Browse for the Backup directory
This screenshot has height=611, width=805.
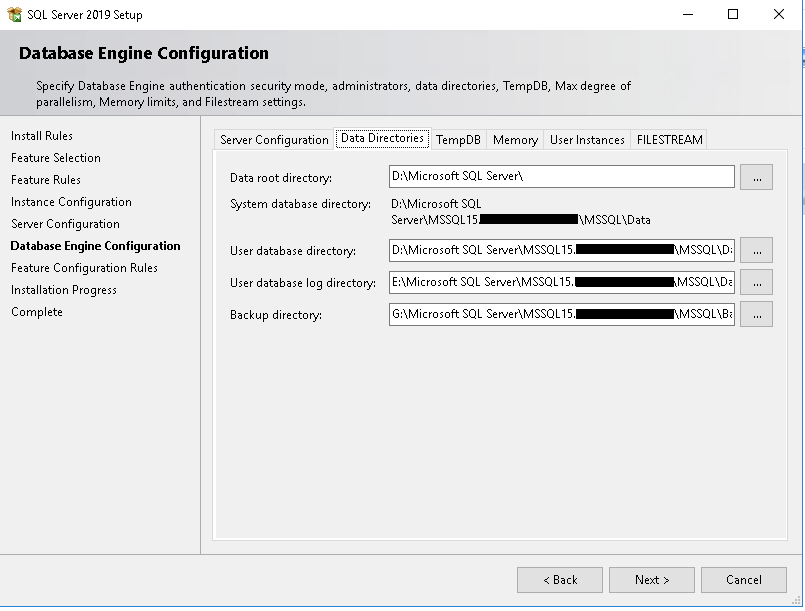756,314
